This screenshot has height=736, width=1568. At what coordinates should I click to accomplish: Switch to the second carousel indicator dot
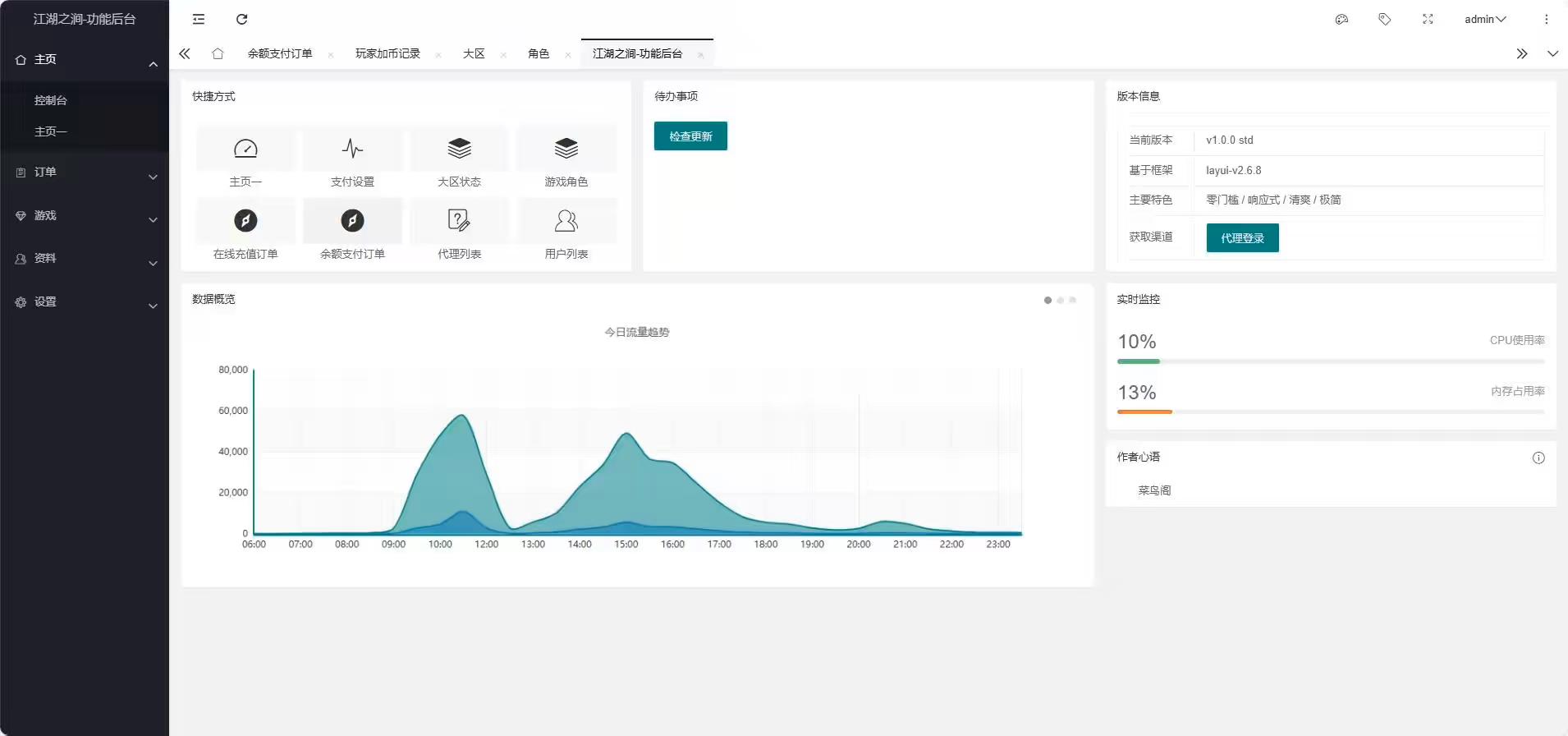pyautogui.click(x=1060, y=301)
